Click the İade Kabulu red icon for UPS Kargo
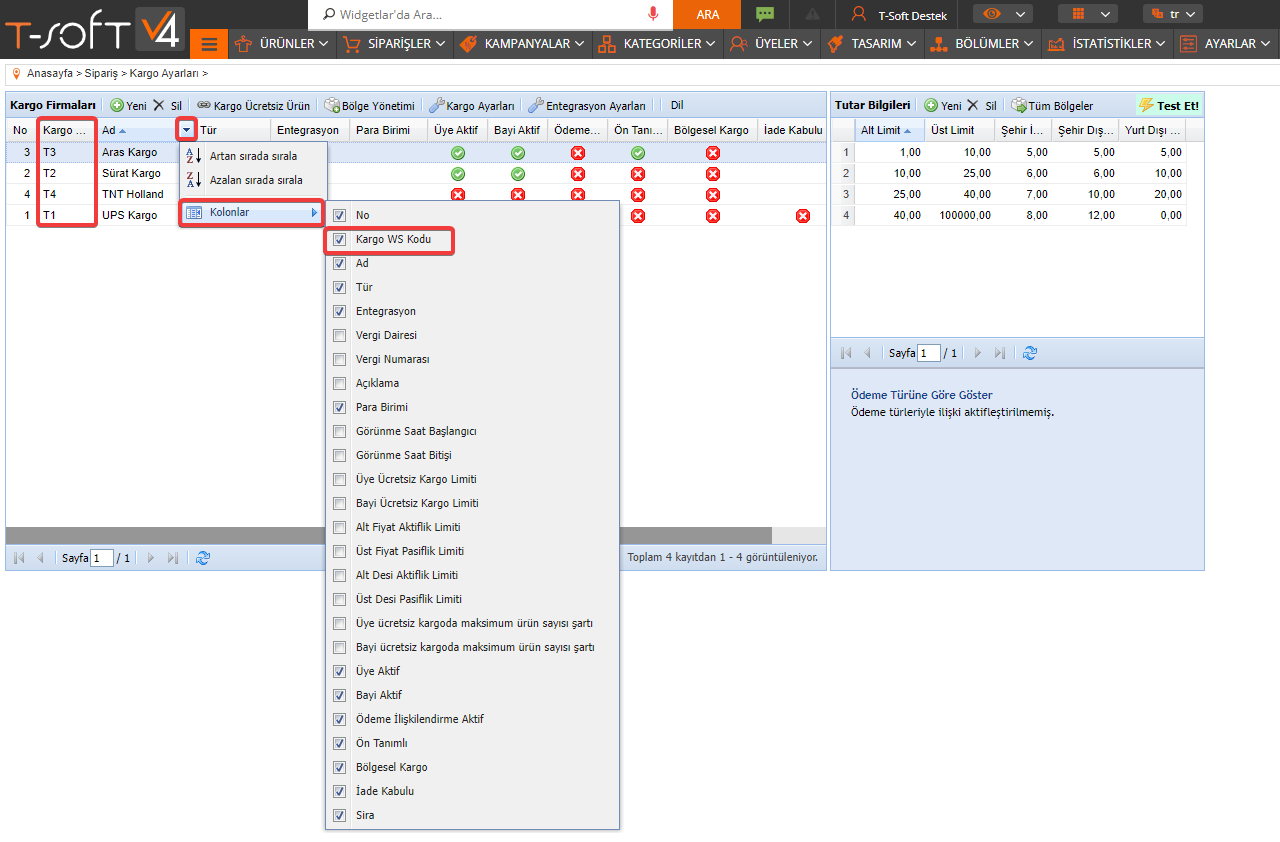Image resolution: width=1280 pixels, height=842 pixels. (x=803, y=216)
